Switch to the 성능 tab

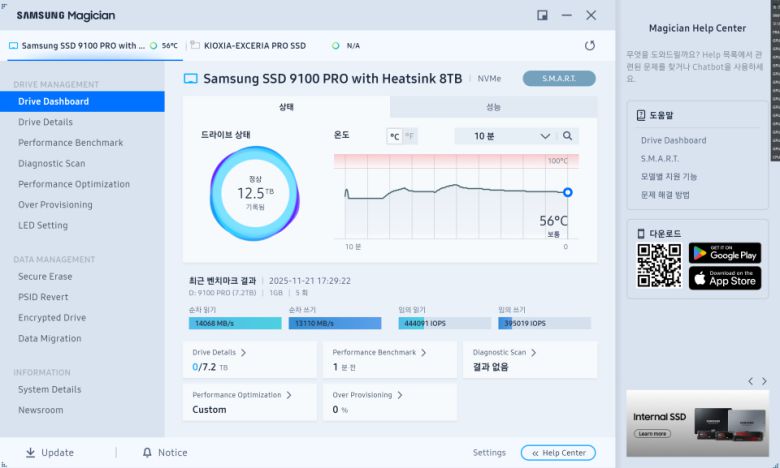[x=493, y=107]
